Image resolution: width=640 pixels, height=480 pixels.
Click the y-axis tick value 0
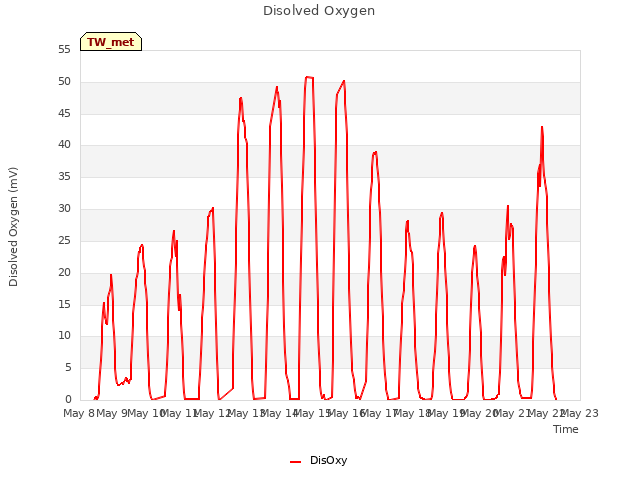(68, 399)
